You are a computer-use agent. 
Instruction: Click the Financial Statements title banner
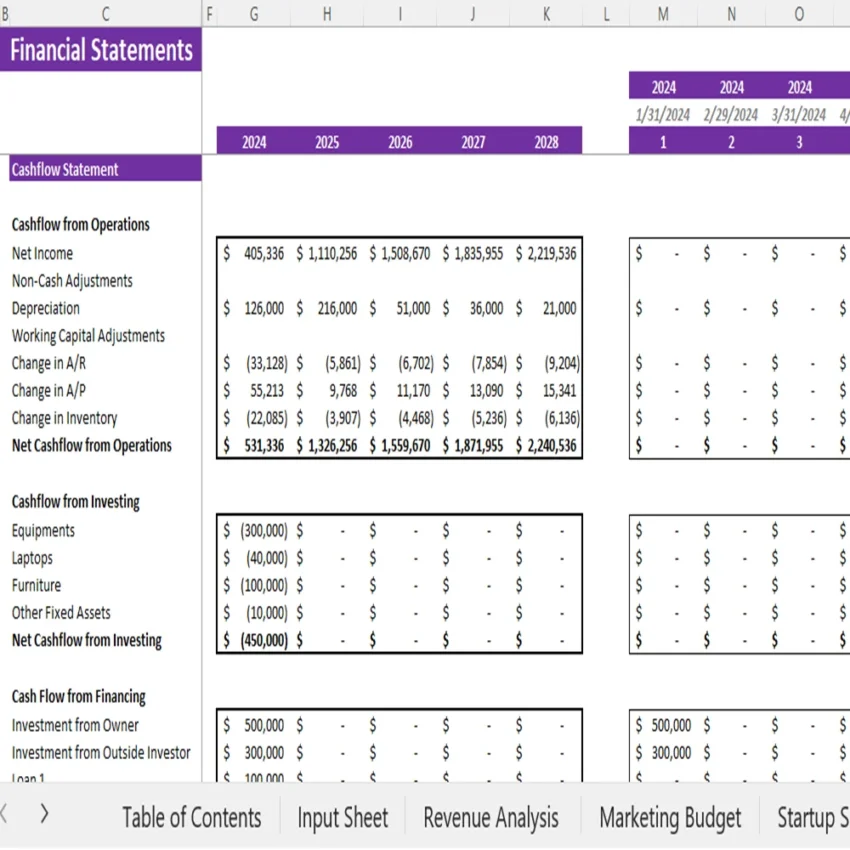pyautogui.click(x=101, y=49)
